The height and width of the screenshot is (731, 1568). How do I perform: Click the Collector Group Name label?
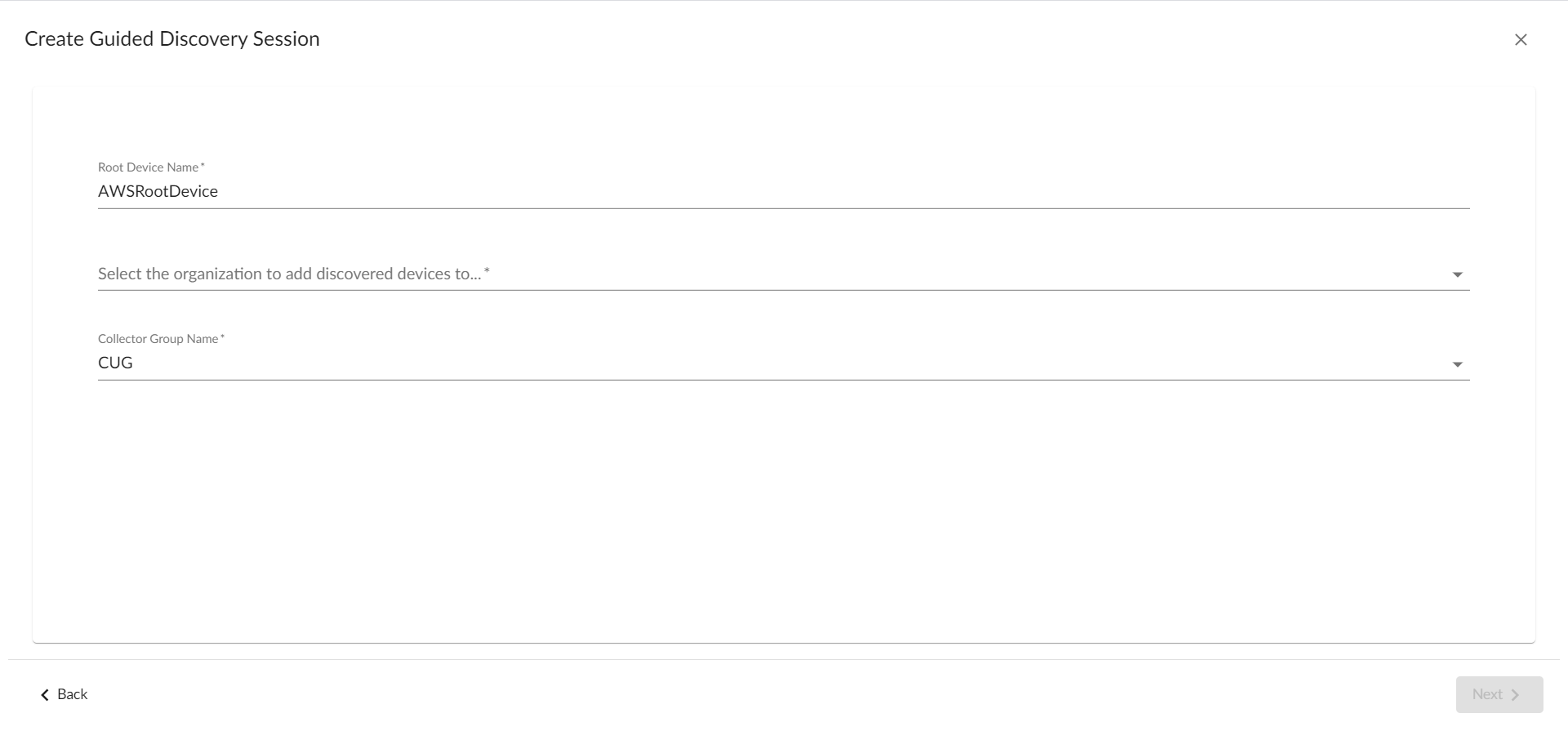pos(158,339)
